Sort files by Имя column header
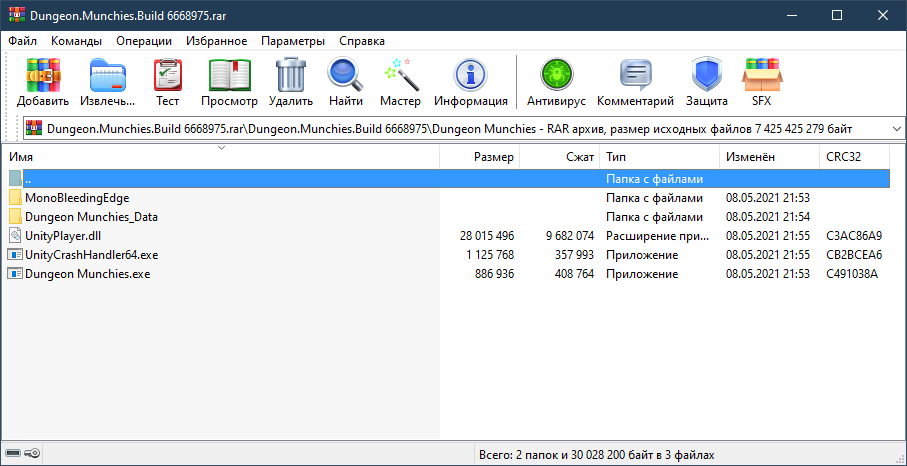Image resolution: width=907 pixels, height=466 pixels. click(x=220, y=157)
